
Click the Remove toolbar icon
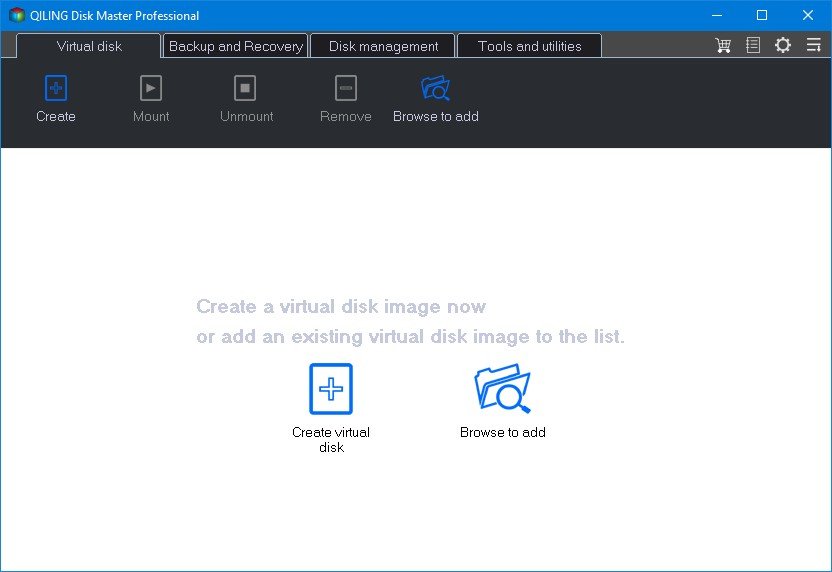tap(345, 88)
